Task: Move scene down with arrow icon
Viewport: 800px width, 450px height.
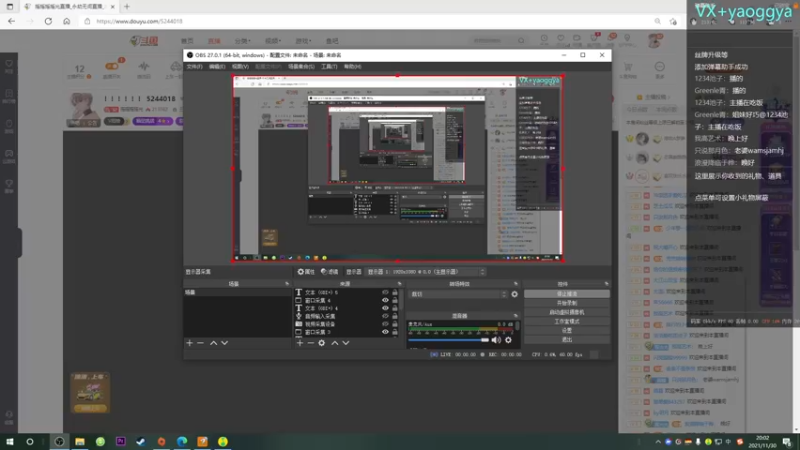Action: (224, 343)
